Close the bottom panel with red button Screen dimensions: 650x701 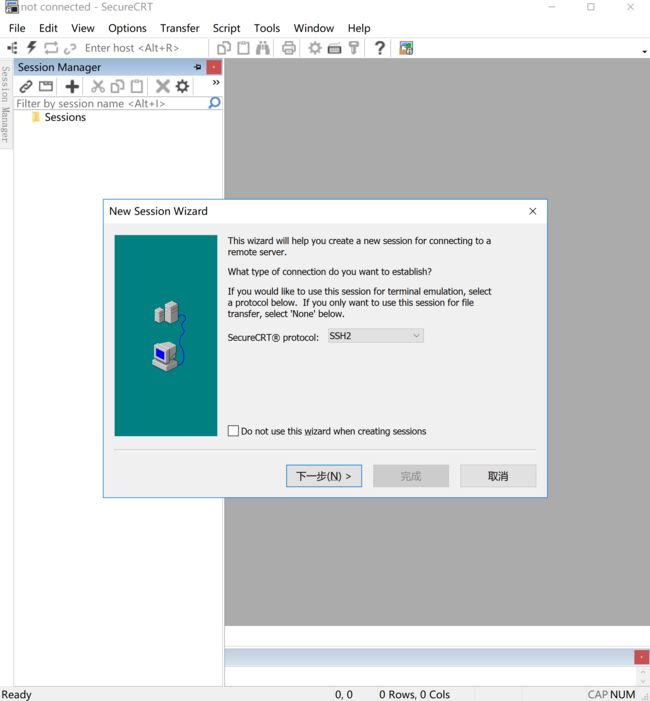(x=642, y=657)
